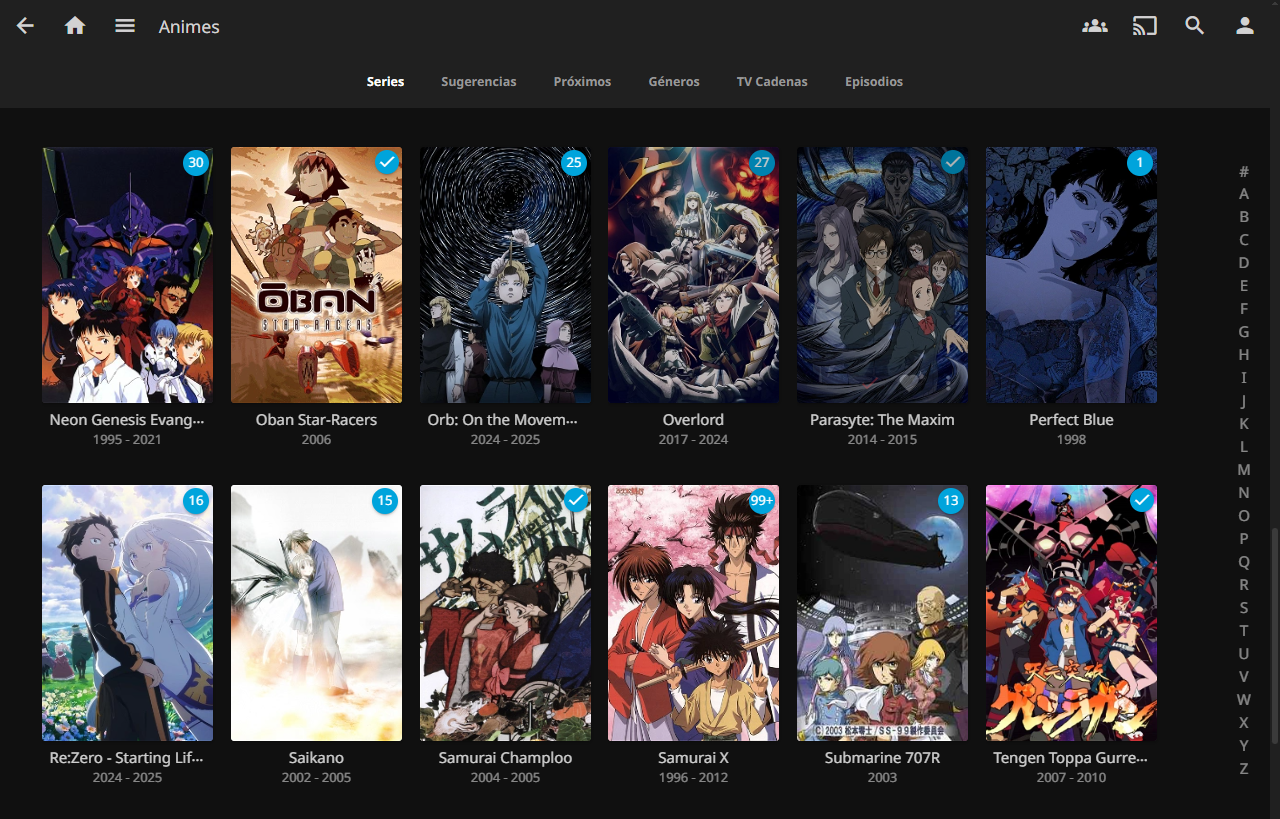Click the 25 unwatched badge on Orb
Viewport: 1280px width, 819px height.
(573, 162)
